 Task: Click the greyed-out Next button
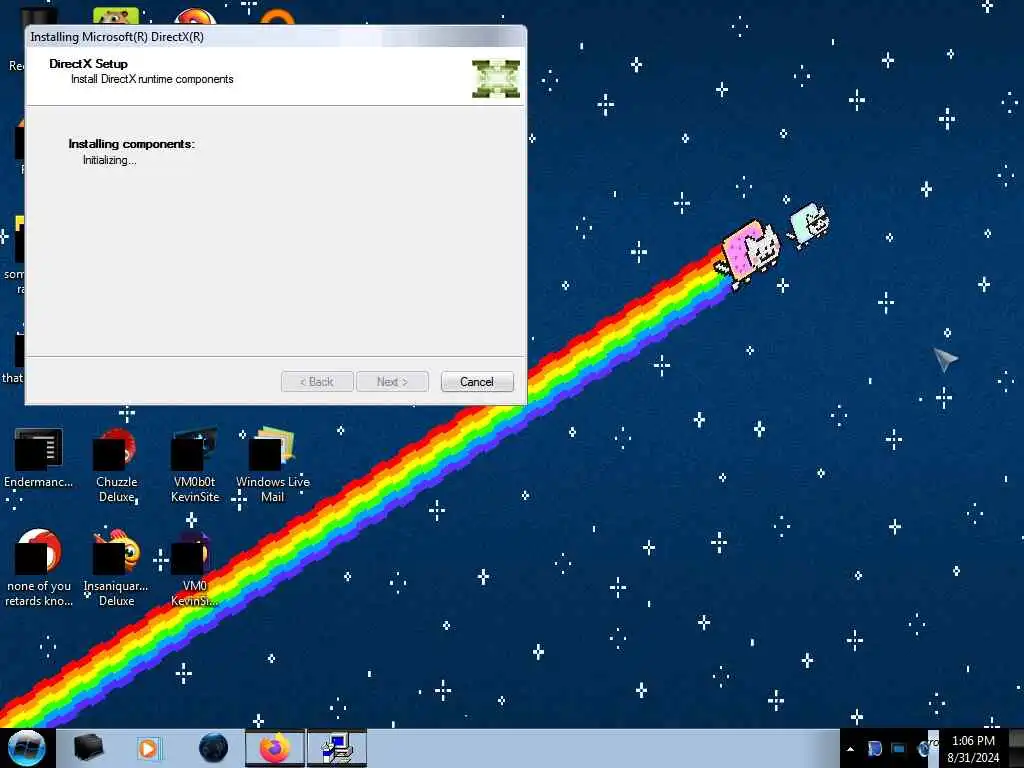tap(392, 381)
